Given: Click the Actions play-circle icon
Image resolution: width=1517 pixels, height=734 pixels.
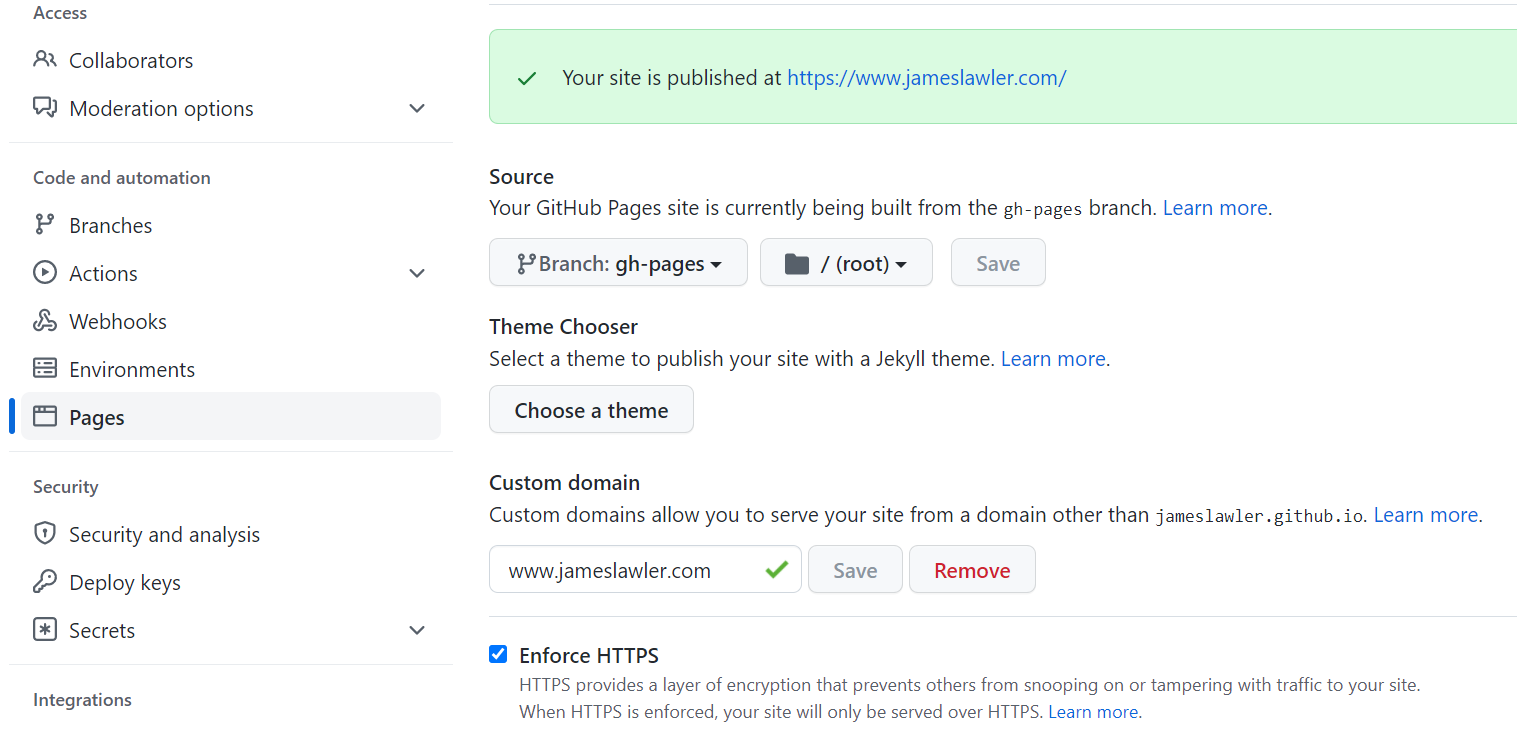Looking at the screenshot, I should click(45, 272).
